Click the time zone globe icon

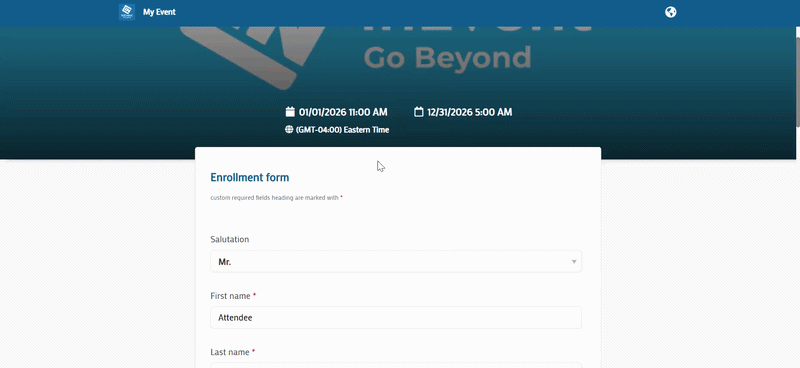point(289,130)
